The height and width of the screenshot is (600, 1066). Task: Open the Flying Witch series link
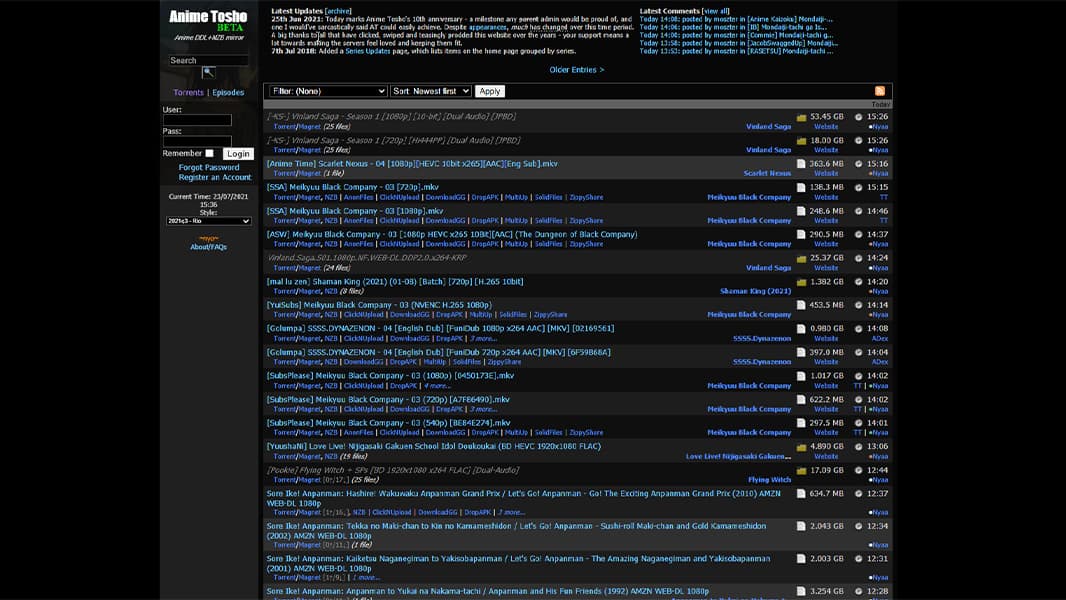(770, 480)
